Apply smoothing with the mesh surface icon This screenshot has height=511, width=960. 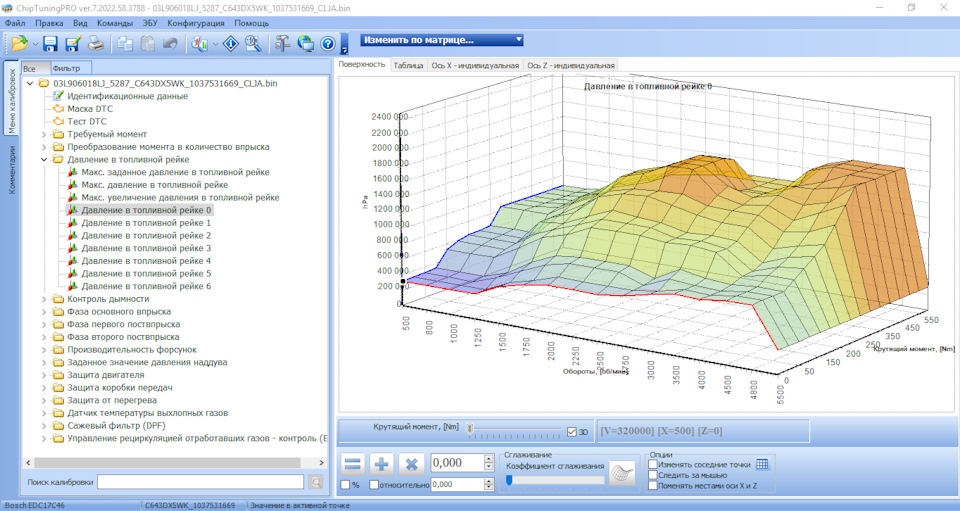click(622, 474)
